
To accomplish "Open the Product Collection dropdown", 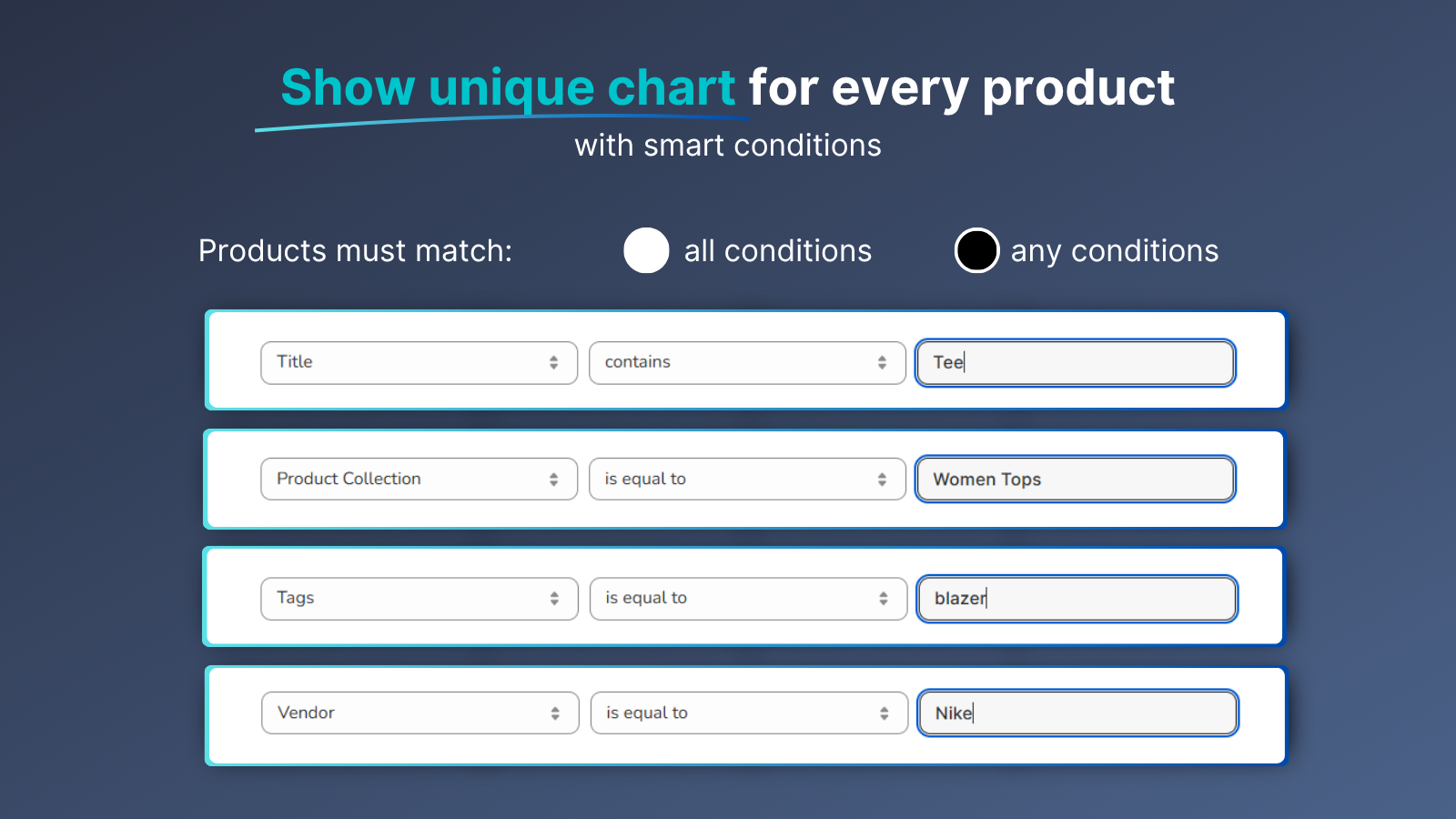I will 420,479.
